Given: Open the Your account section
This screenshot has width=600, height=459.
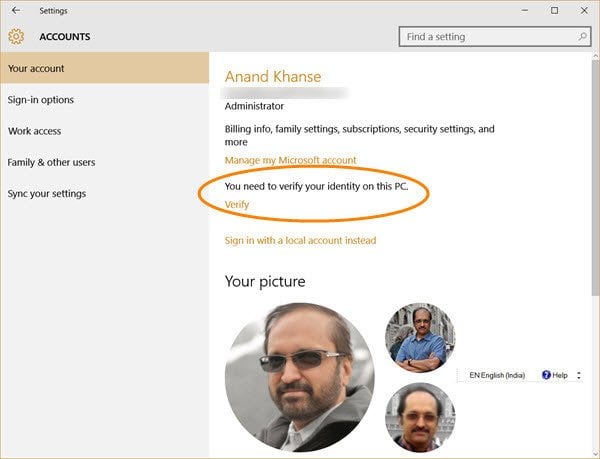Looking at the screenshot, I should pyautogui.click(x=104, y=68).
